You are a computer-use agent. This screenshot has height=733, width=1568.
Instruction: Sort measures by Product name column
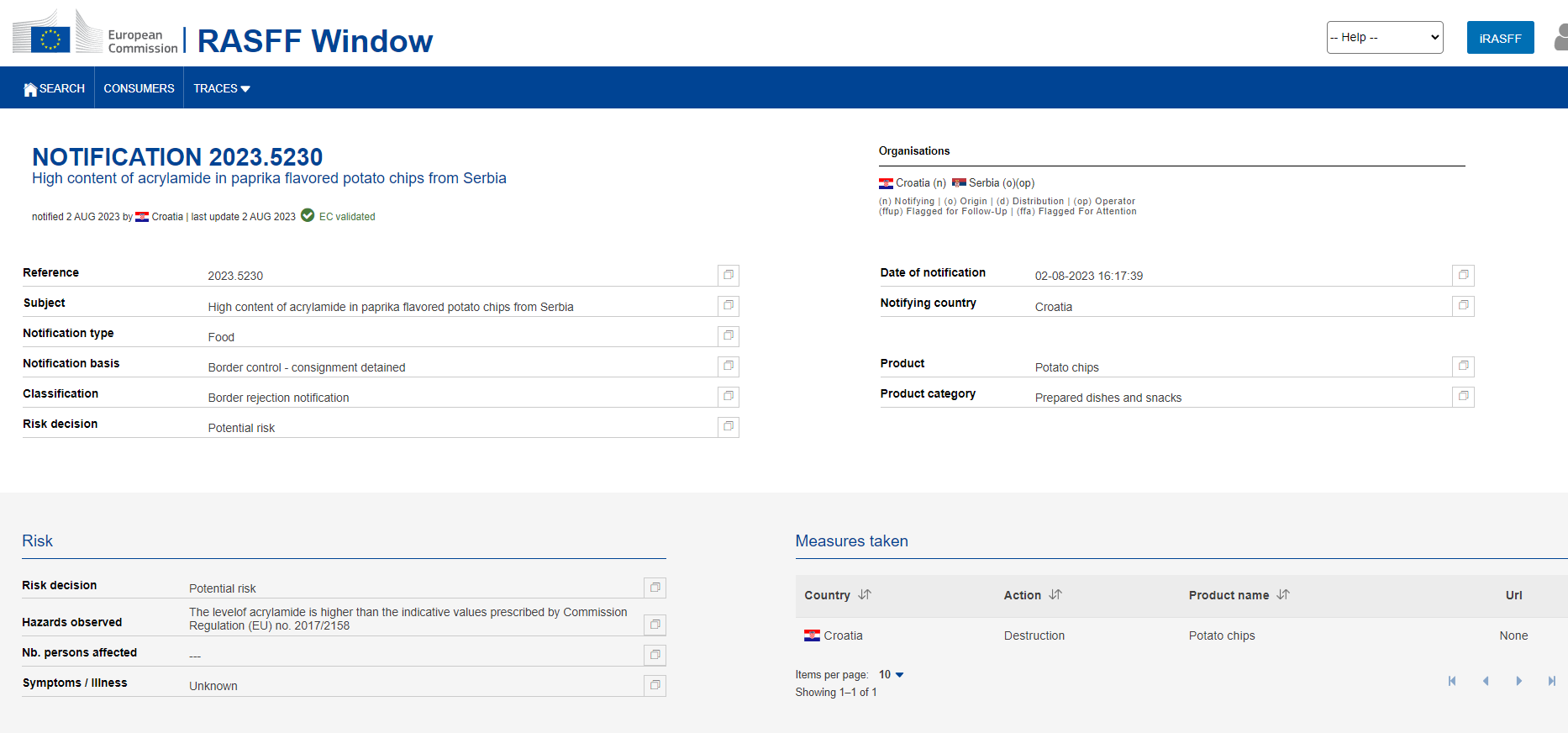1283,594
